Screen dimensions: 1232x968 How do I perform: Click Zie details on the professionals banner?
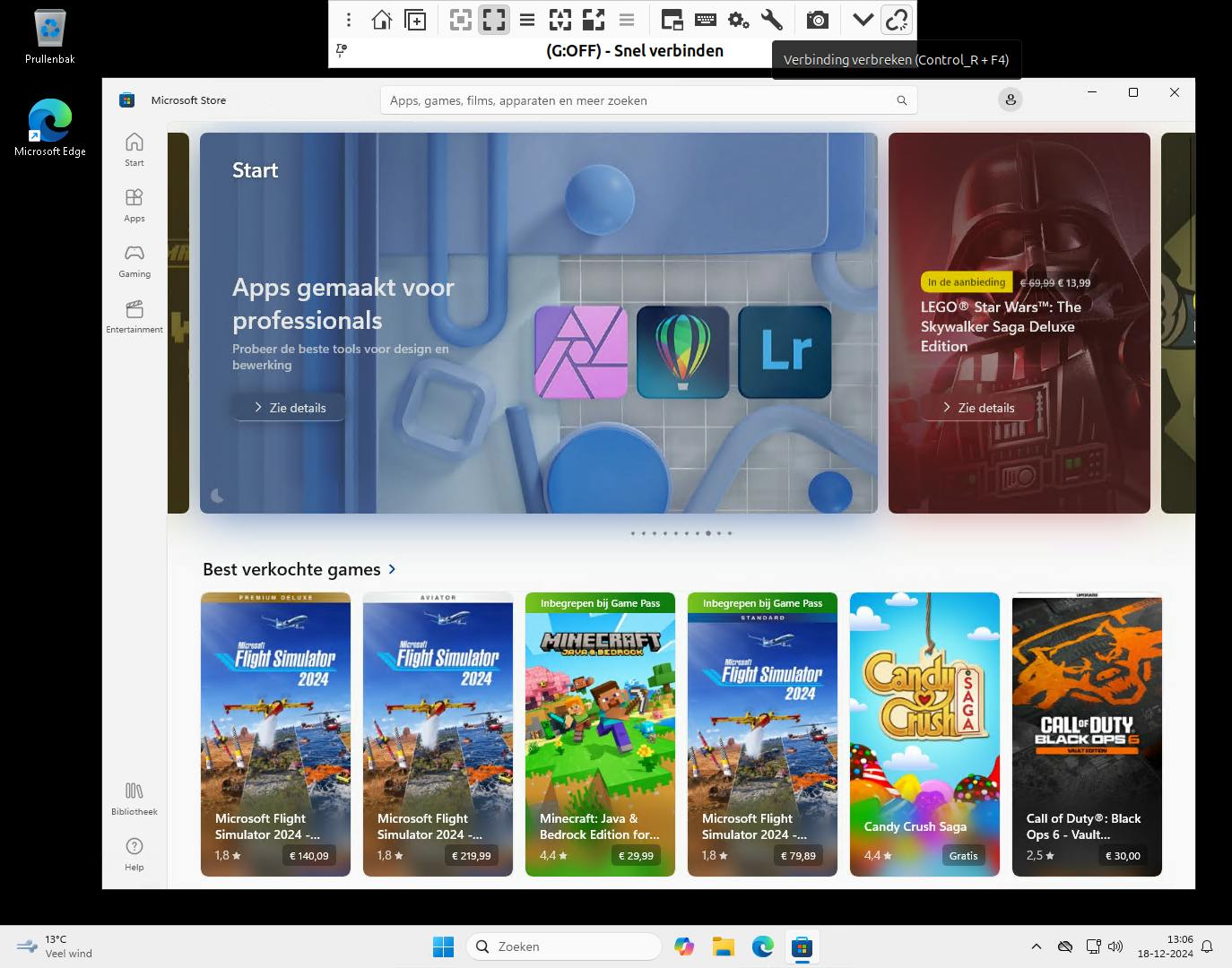[288, 407]
